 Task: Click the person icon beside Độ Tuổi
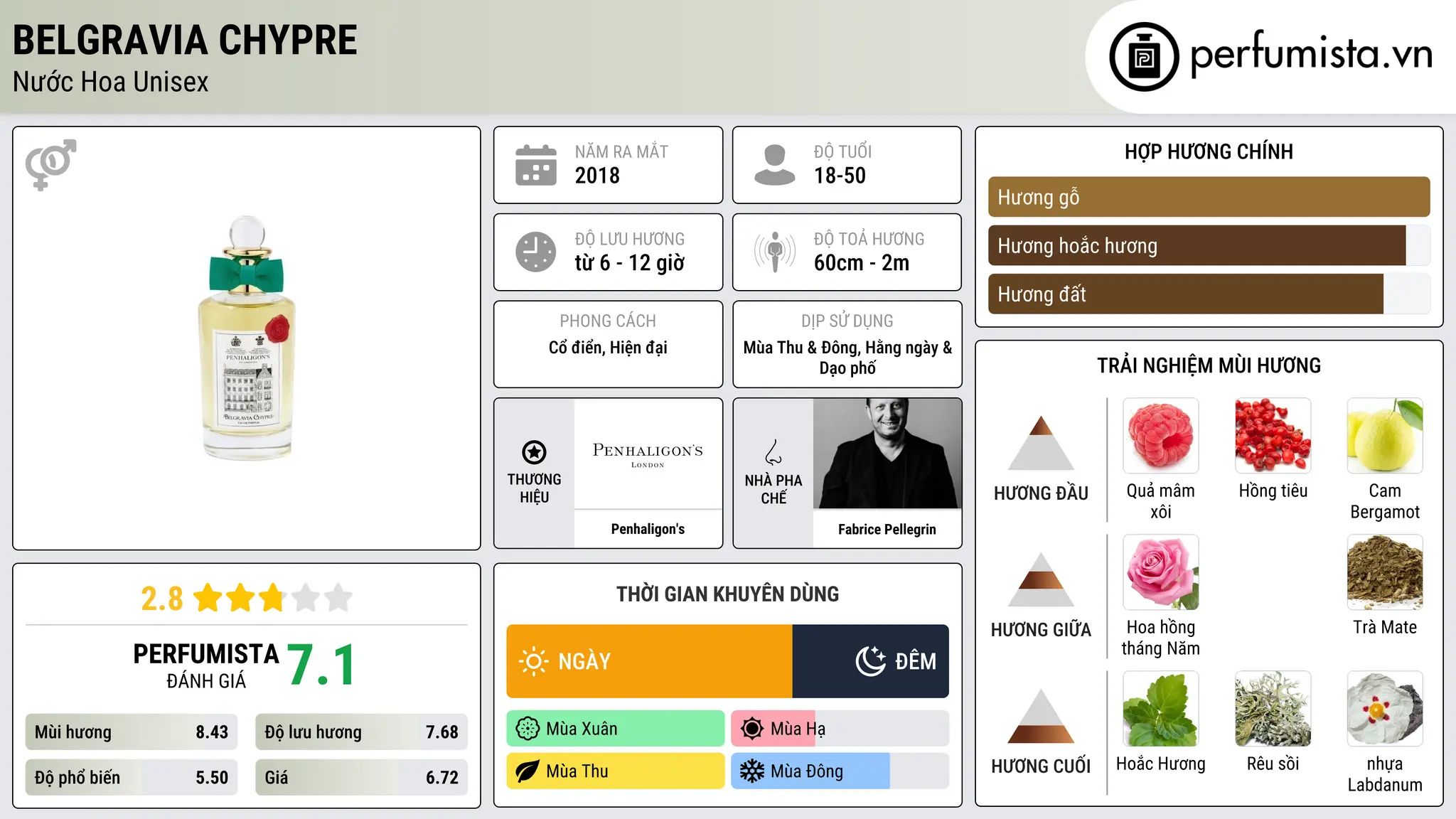tap(775, 165)
